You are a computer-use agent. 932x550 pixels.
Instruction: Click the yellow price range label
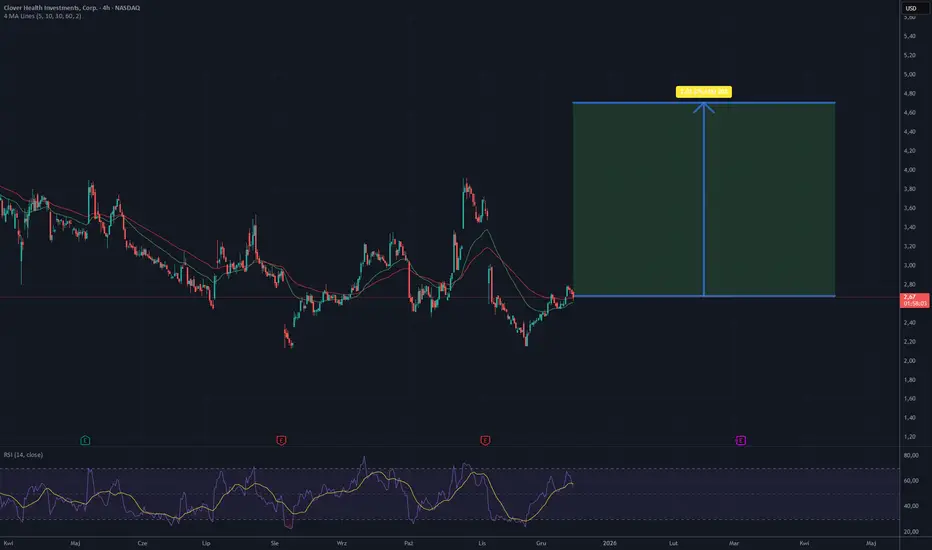704,92
